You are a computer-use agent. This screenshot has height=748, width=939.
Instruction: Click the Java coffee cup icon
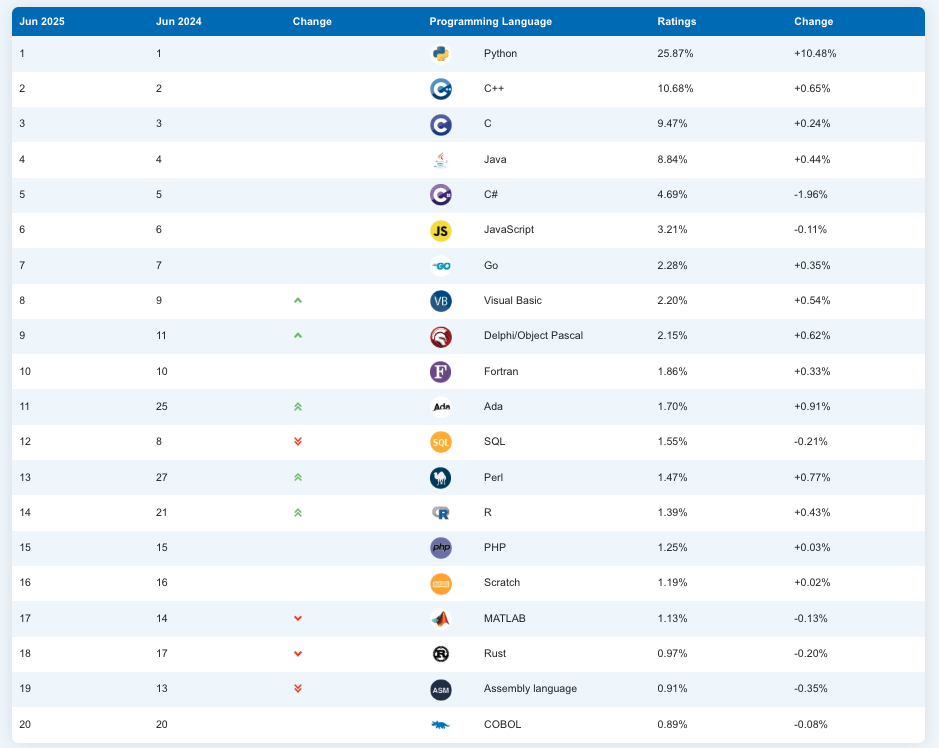point(440,160)
